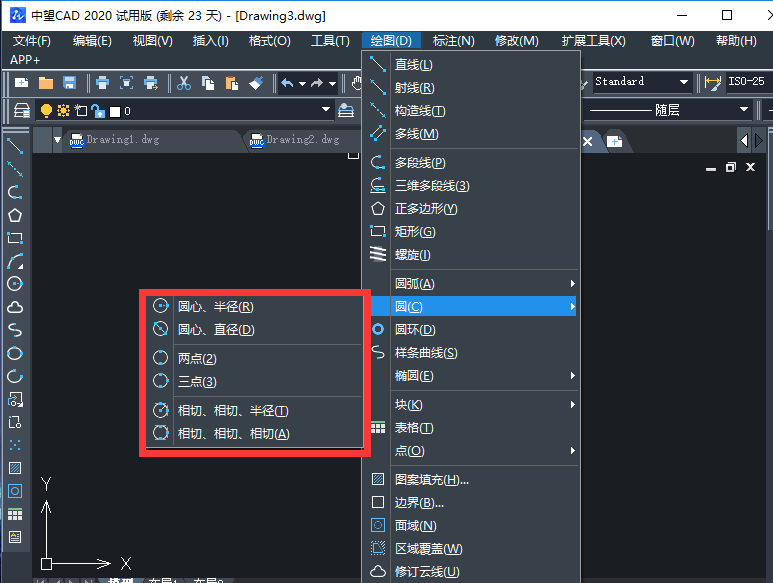Click the layer color swatch in layer bar
This screenshot has height=583, width=773.
coord(114,111)
